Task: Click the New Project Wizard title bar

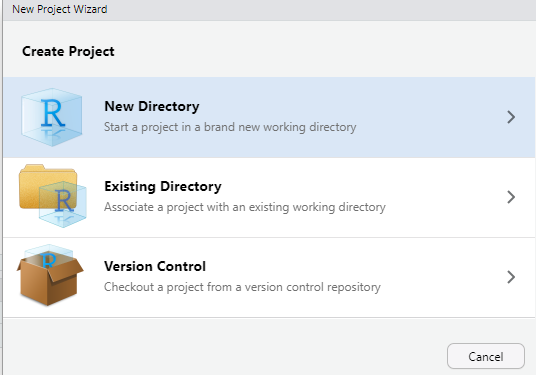Action: point(268,10)
